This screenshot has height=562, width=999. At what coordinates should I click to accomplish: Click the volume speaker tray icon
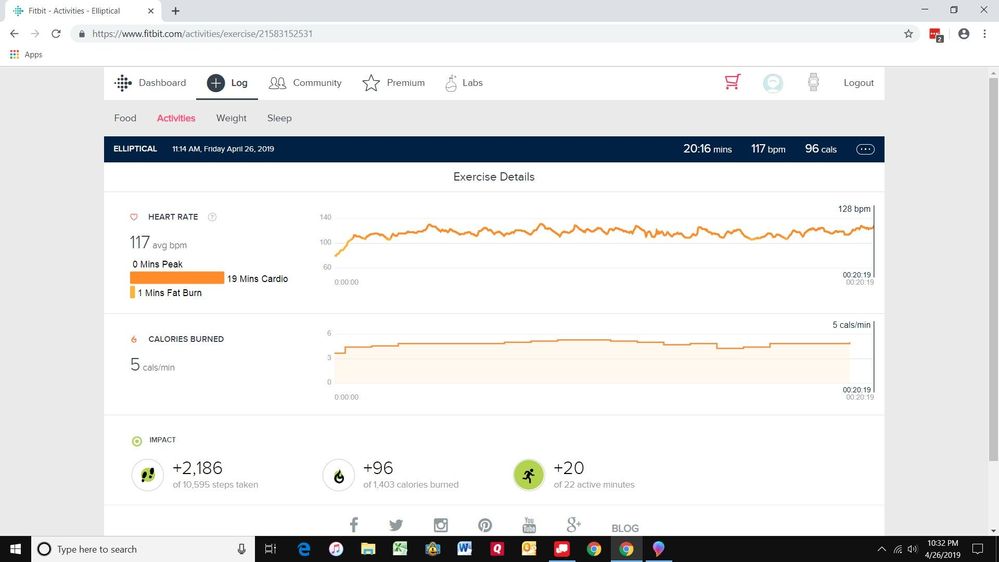(912, 549)
